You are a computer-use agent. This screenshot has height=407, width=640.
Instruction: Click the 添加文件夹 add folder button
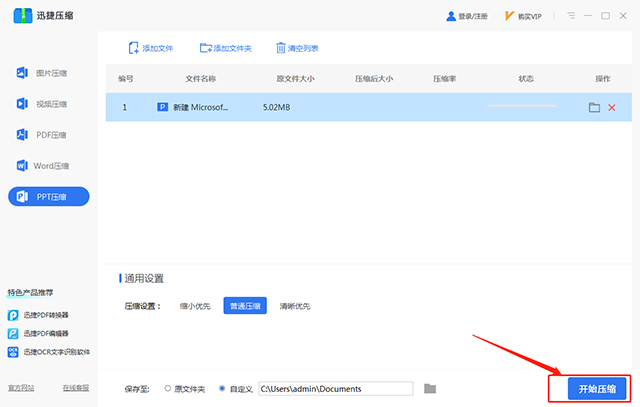[225, 48]
